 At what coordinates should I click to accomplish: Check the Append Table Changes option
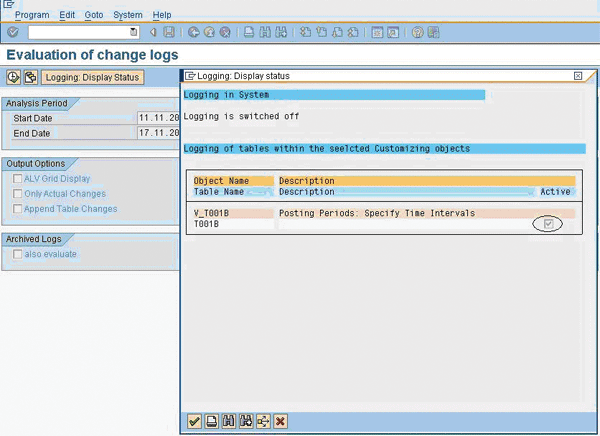[x=17, y=209]
